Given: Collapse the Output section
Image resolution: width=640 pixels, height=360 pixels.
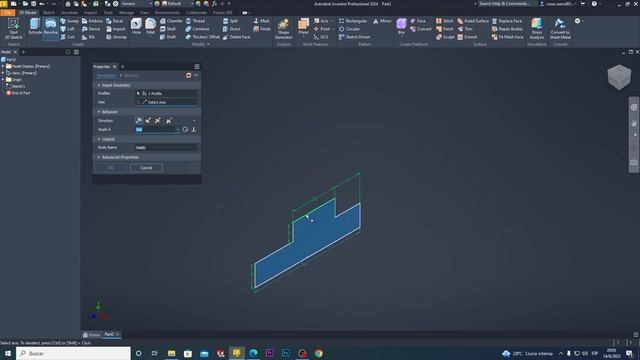Looking at the screenshot, I should click(99, 139).
